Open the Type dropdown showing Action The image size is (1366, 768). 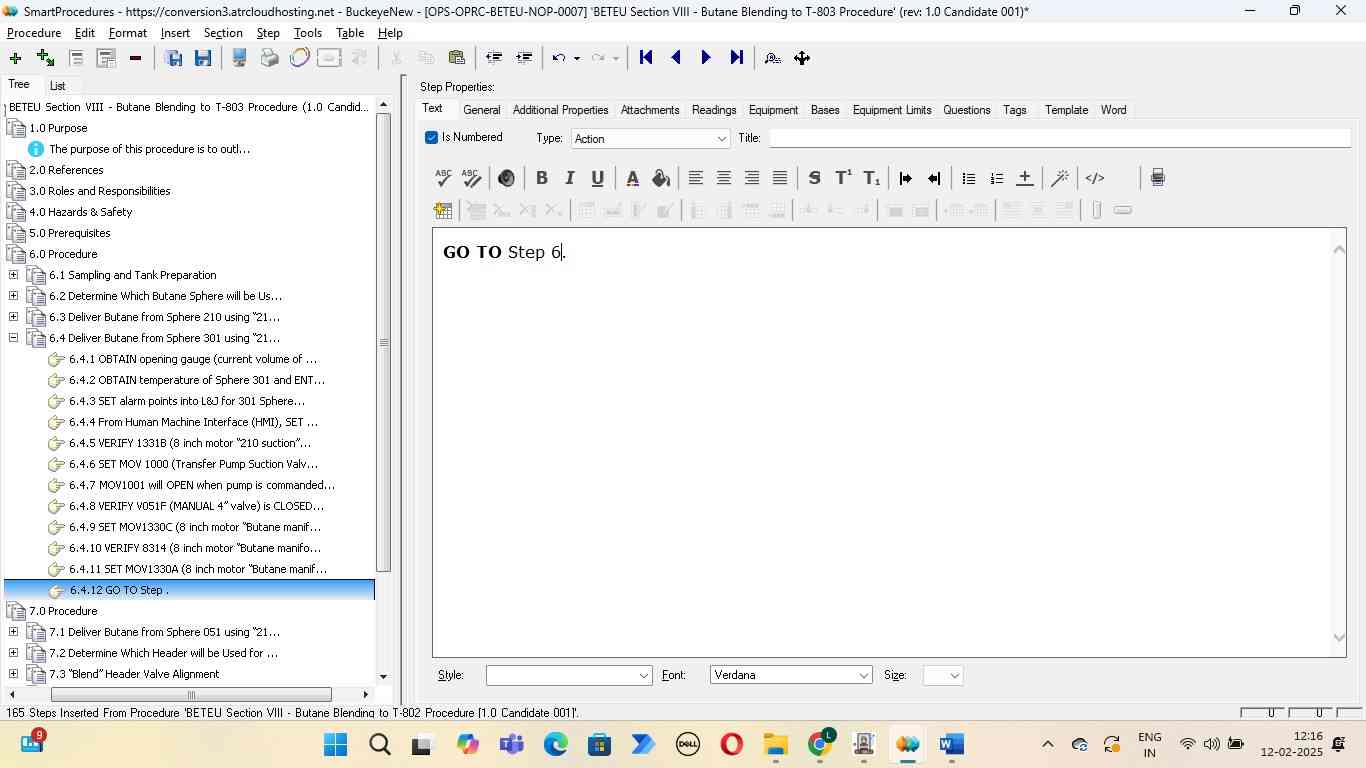[651, 139]
